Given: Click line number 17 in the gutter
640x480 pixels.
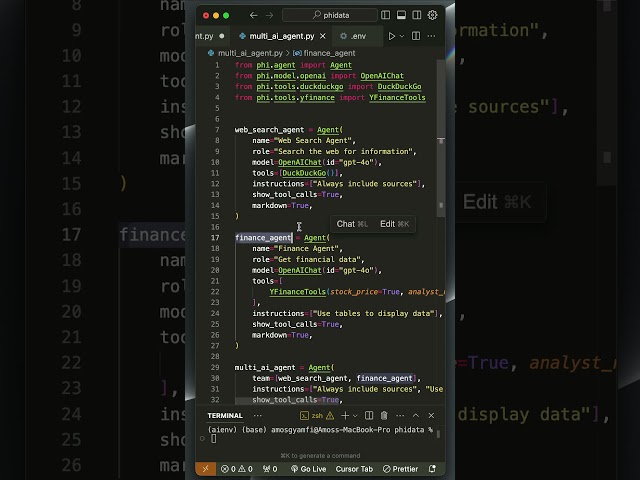Looking at the screenshot, I should [x=215, y=238].
